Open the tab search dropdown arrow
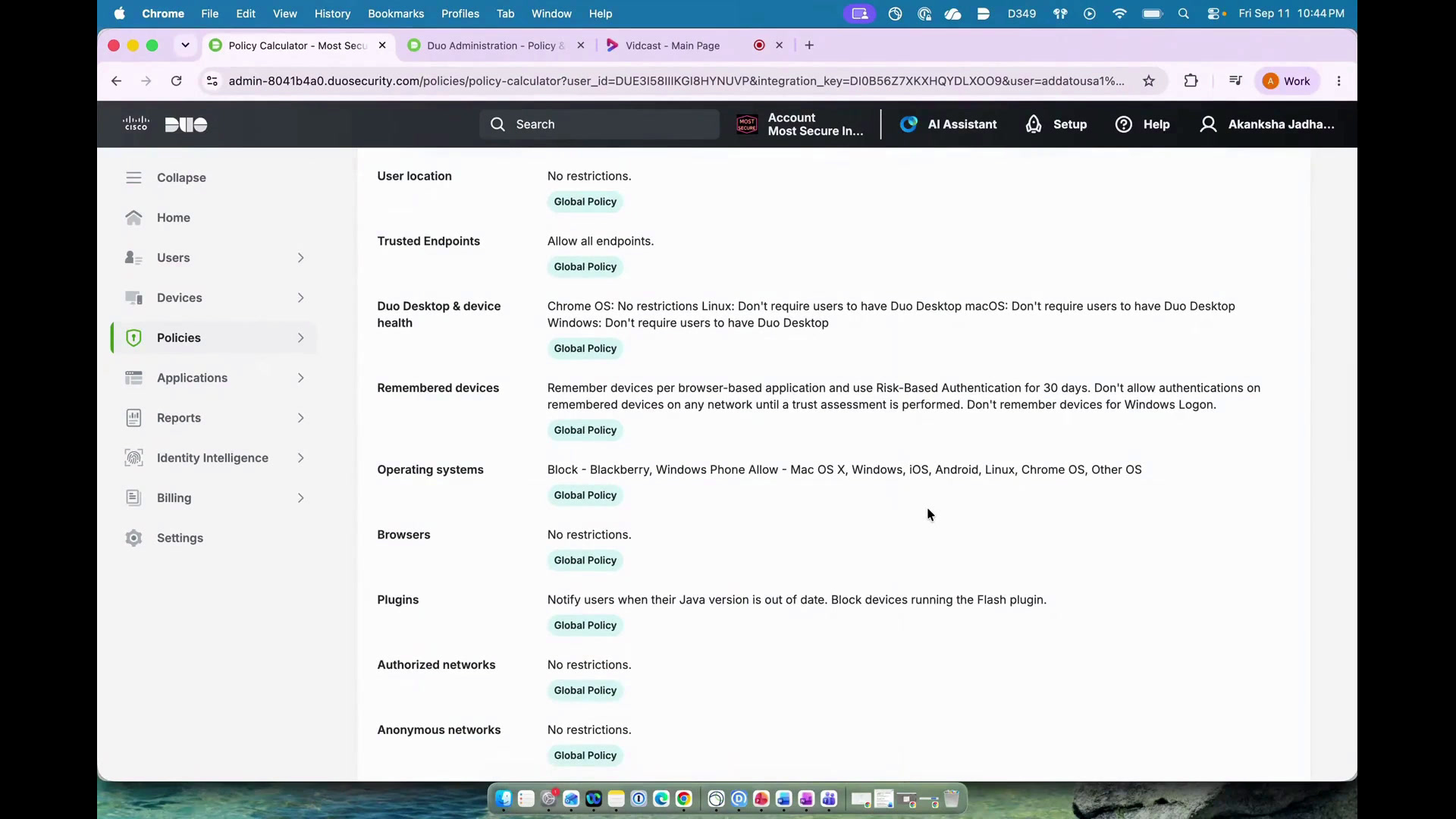 185,45
